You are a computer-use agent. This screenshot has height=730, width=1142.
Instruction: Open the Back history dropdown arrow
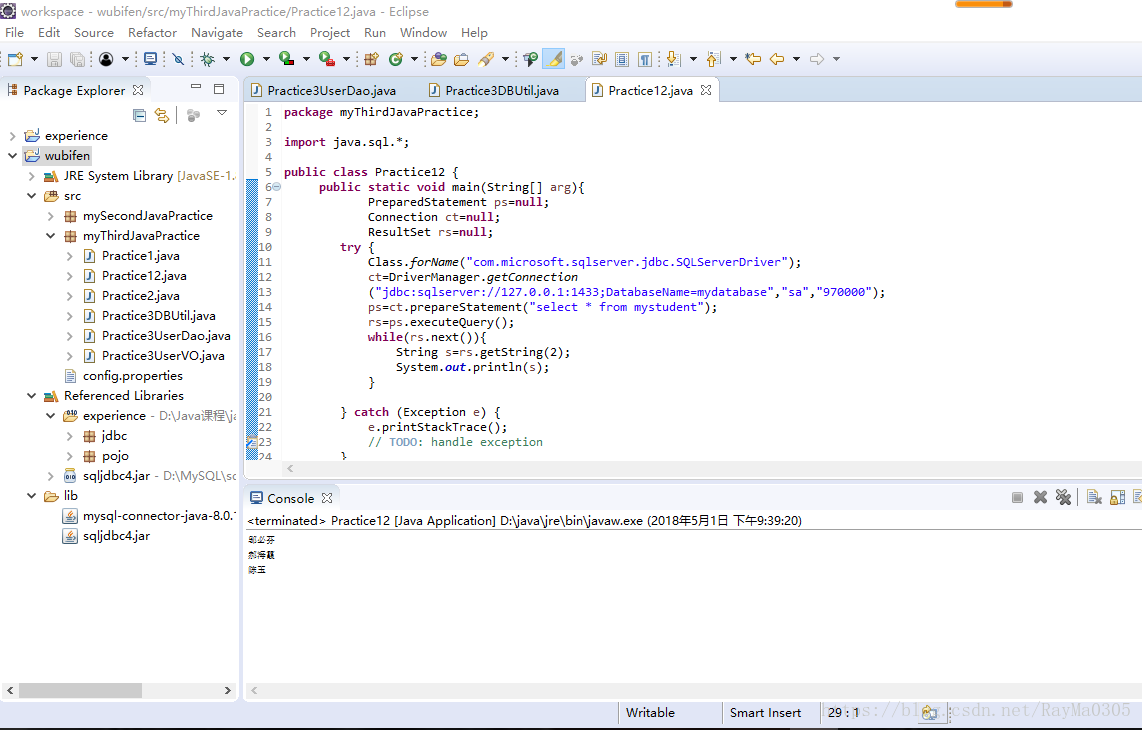(x=796, y=59)
